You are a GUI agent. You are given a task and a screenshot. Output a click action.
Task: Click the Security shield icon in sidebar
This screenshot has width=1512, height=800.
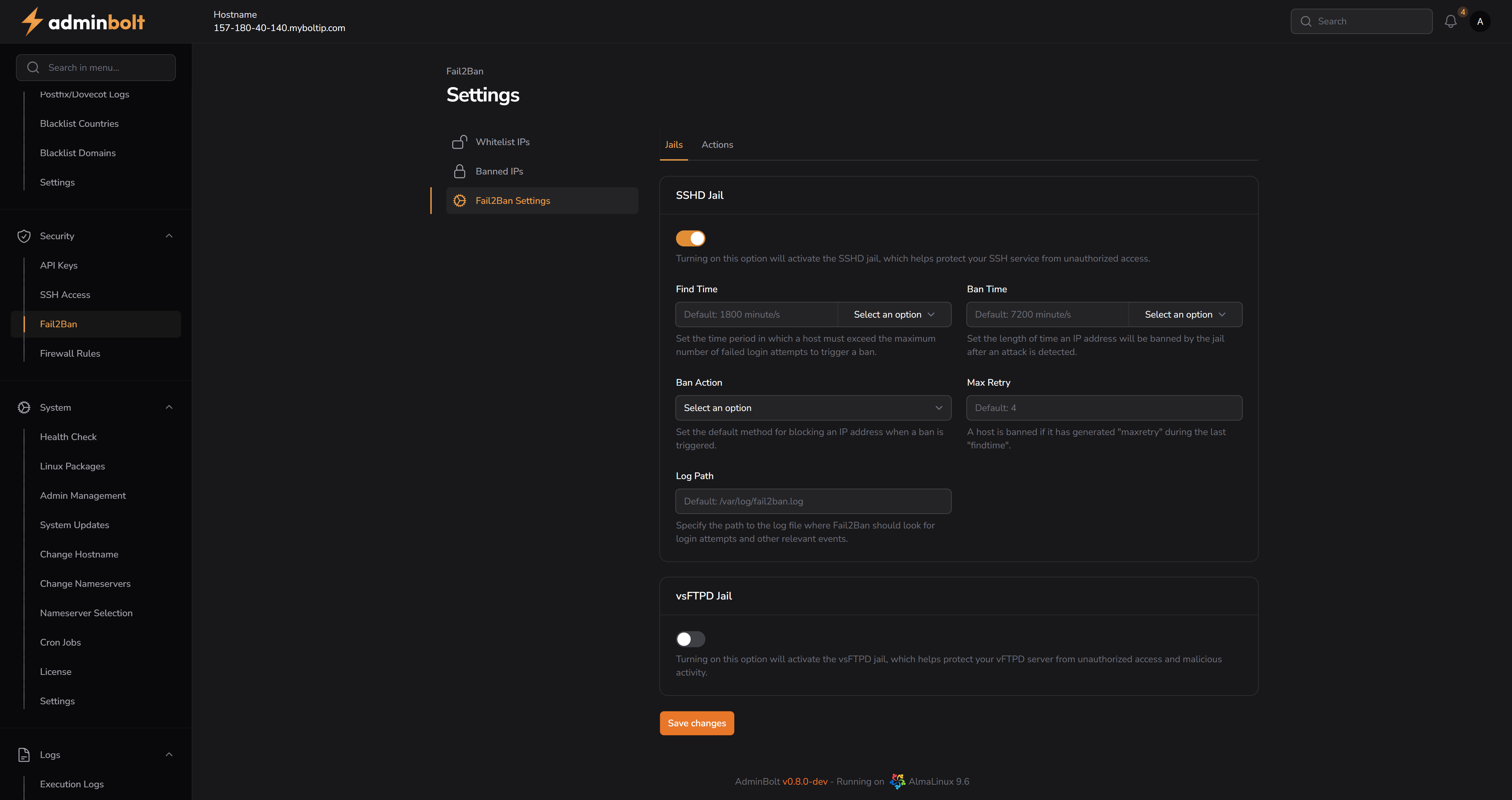24,236
